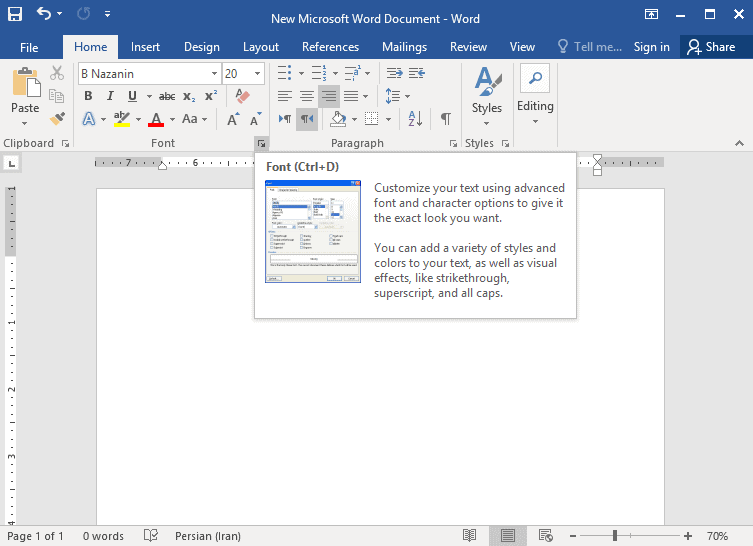Switch to the Review tab
Viewport: 753px width, 546px height.
pos(468,47)
